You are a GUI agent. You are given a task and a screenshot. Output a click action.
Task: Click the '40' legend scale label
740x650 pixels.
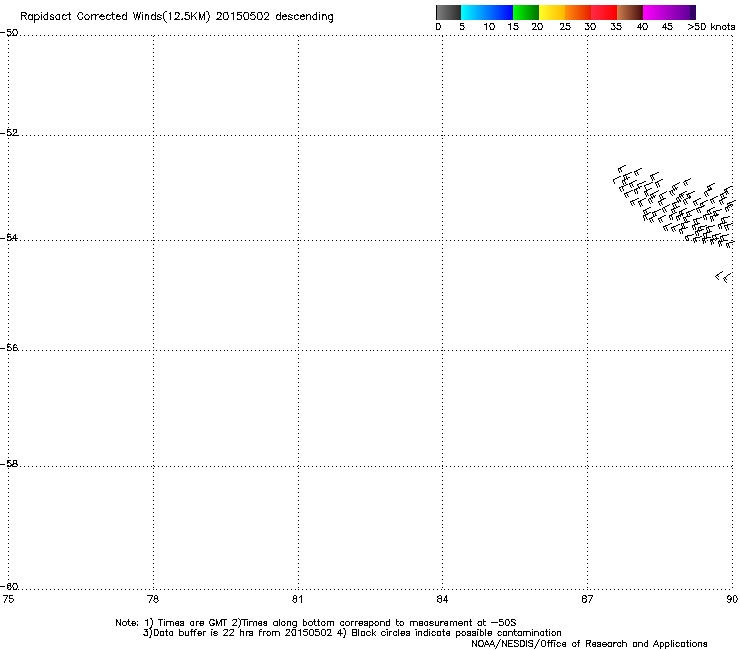(642, 27)
